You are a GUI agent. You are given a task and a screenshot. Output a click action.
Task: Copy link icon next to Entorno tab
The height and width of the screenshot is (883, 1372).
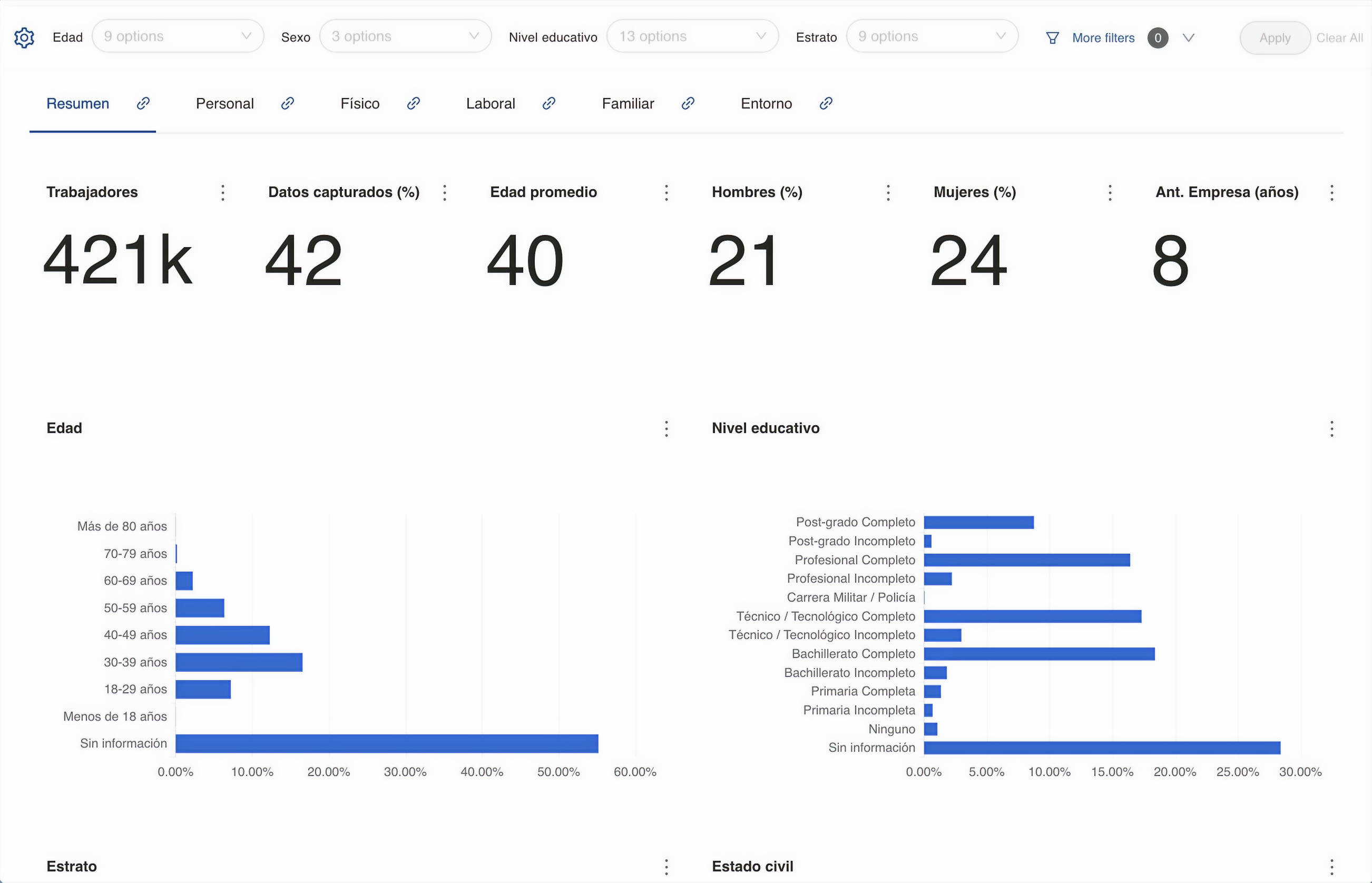[826, 103]
